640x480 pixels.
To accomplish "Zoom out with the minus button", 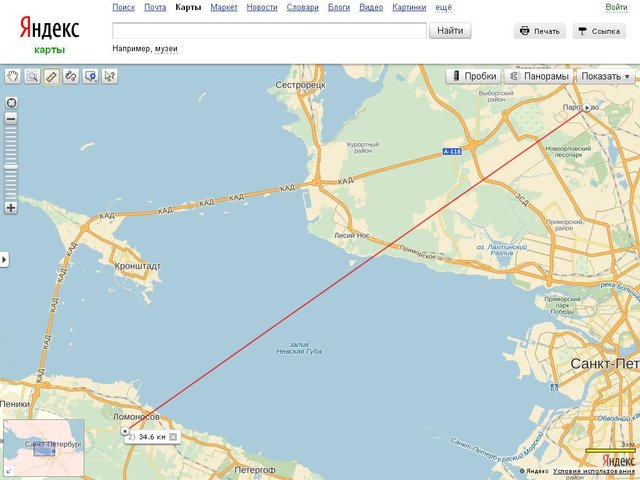I will (11, 119).
